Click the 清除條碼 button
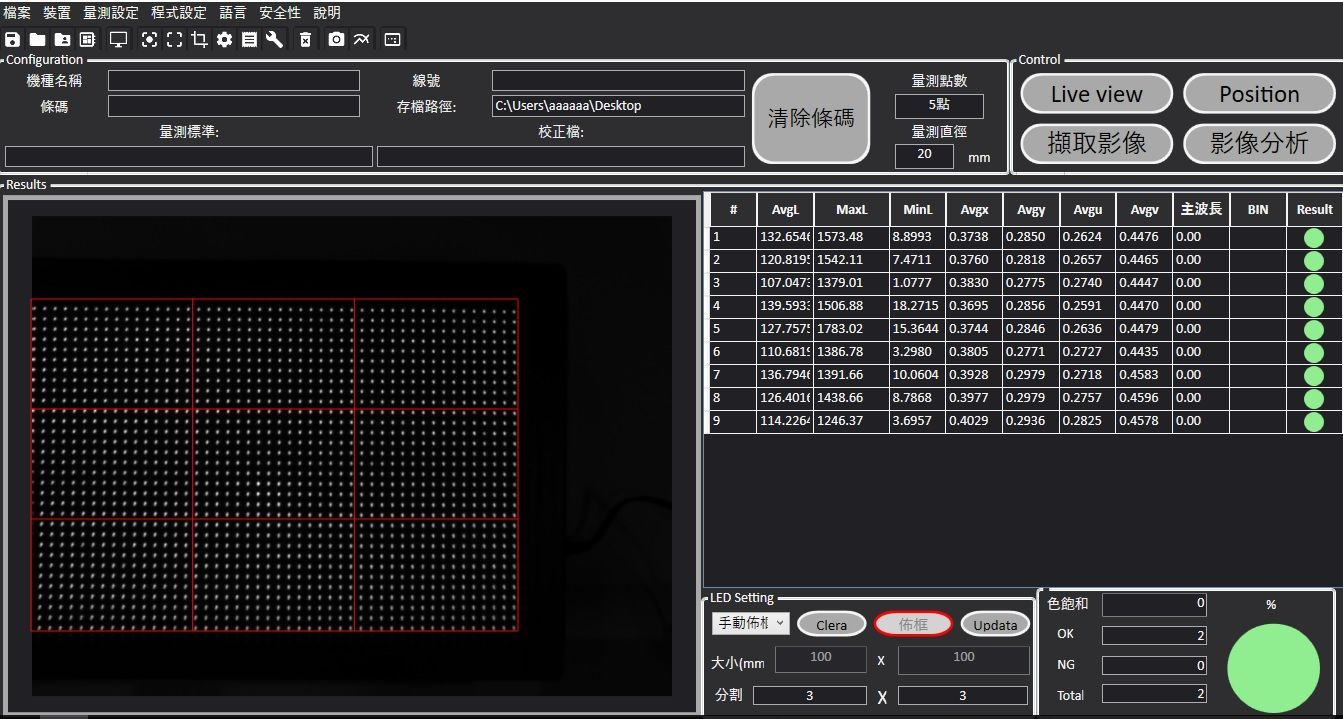This screenshot has height=719, width=1343. click(810, 118)
